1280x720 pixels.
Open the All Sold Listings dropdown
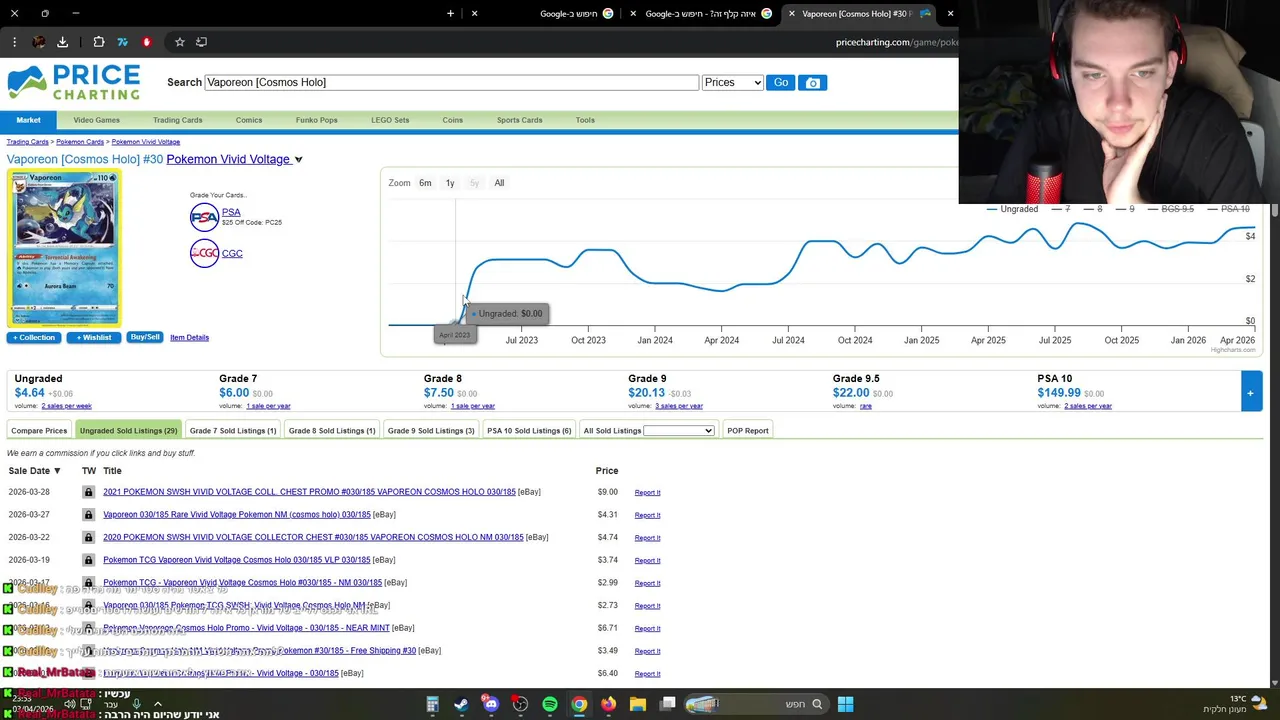[678, 431]
